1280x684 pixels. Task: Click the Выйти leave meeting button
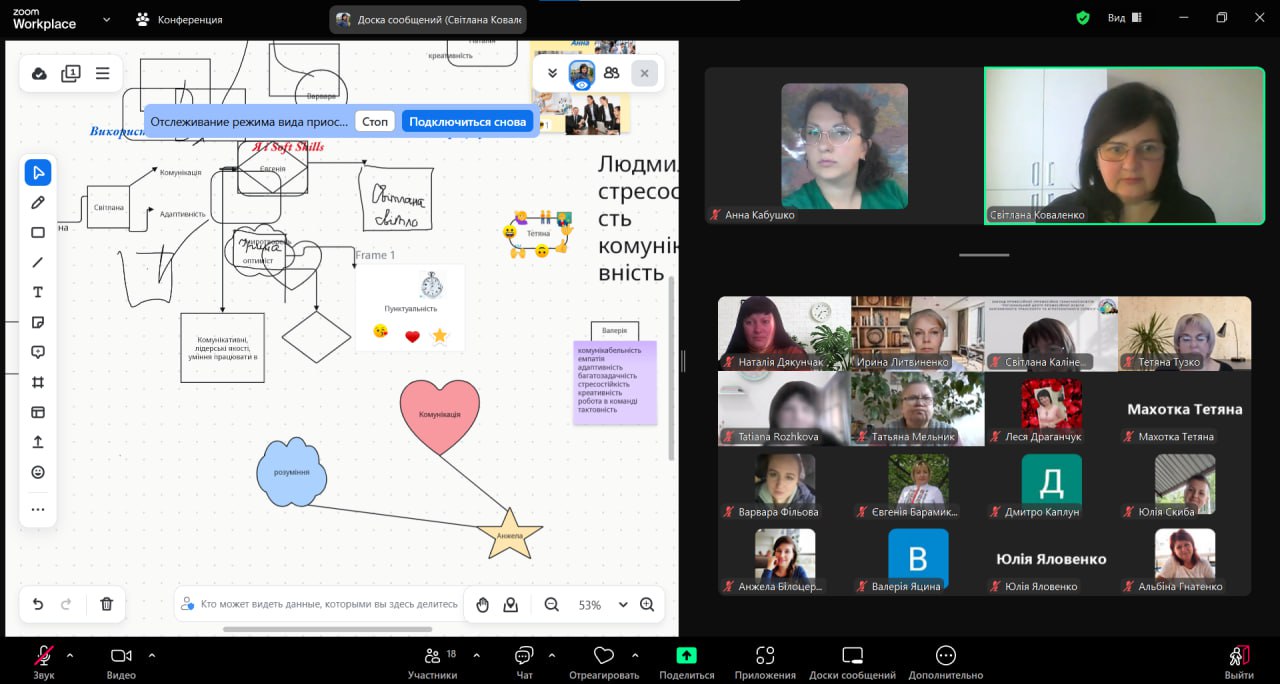click(1239, 661)
